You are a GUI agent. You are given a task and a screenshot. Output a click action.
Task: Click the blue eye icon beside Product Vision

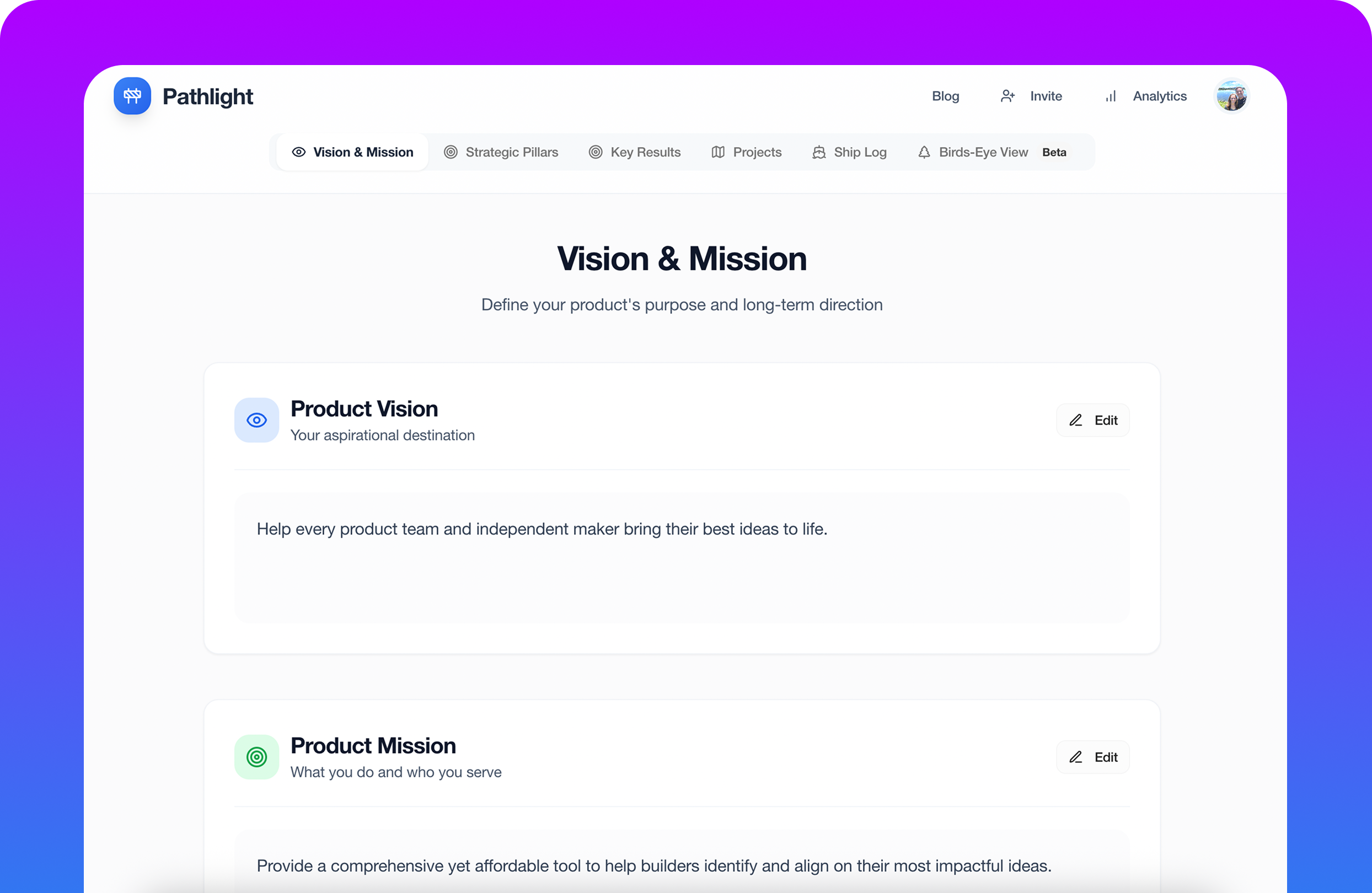[256, 420]
